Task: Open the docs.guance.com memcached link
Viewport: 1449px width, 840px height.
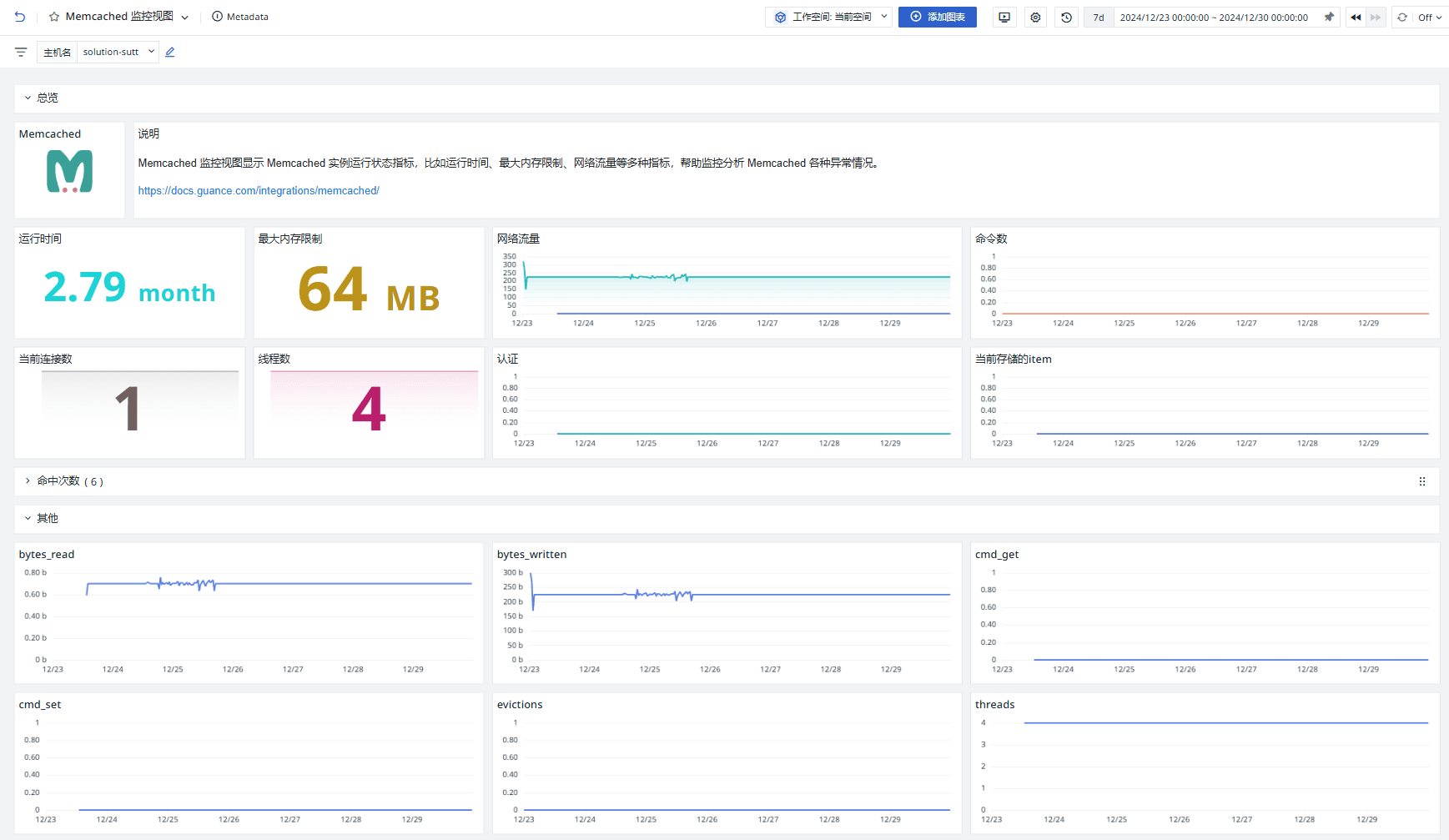Action: (x=259, y=191)
